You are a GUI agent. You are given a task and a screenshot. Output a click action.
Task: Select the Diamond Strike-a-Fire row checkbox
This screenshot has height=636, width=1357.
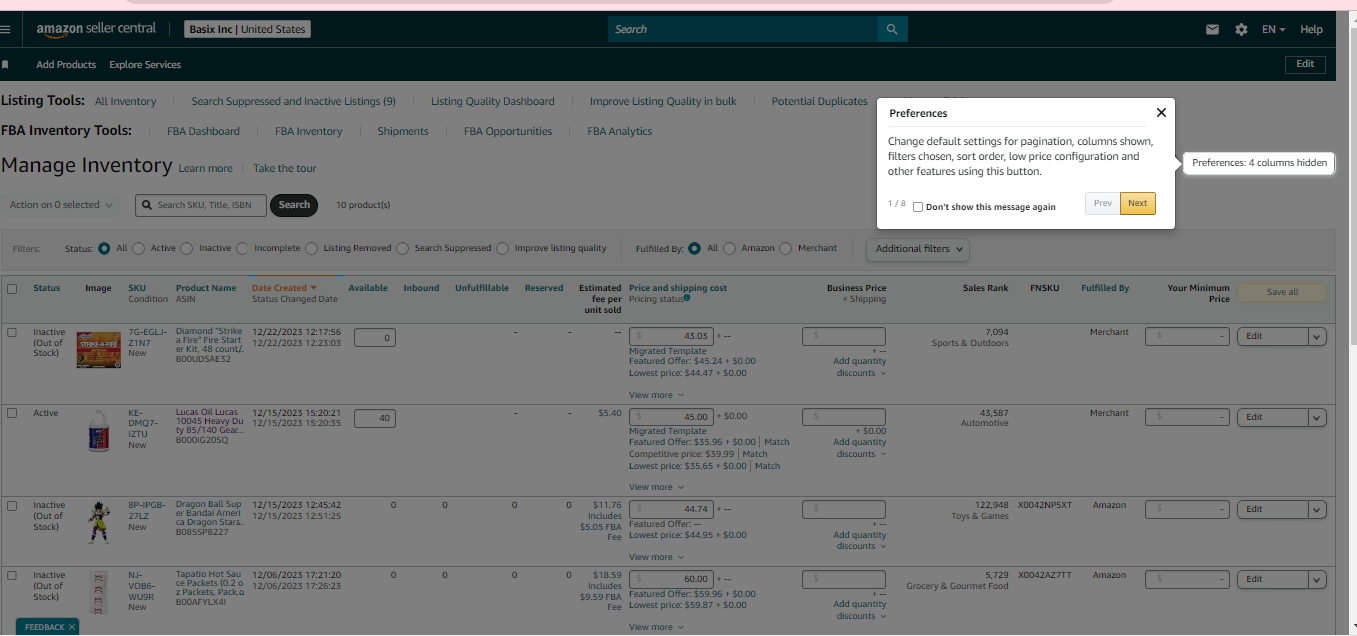12,332
